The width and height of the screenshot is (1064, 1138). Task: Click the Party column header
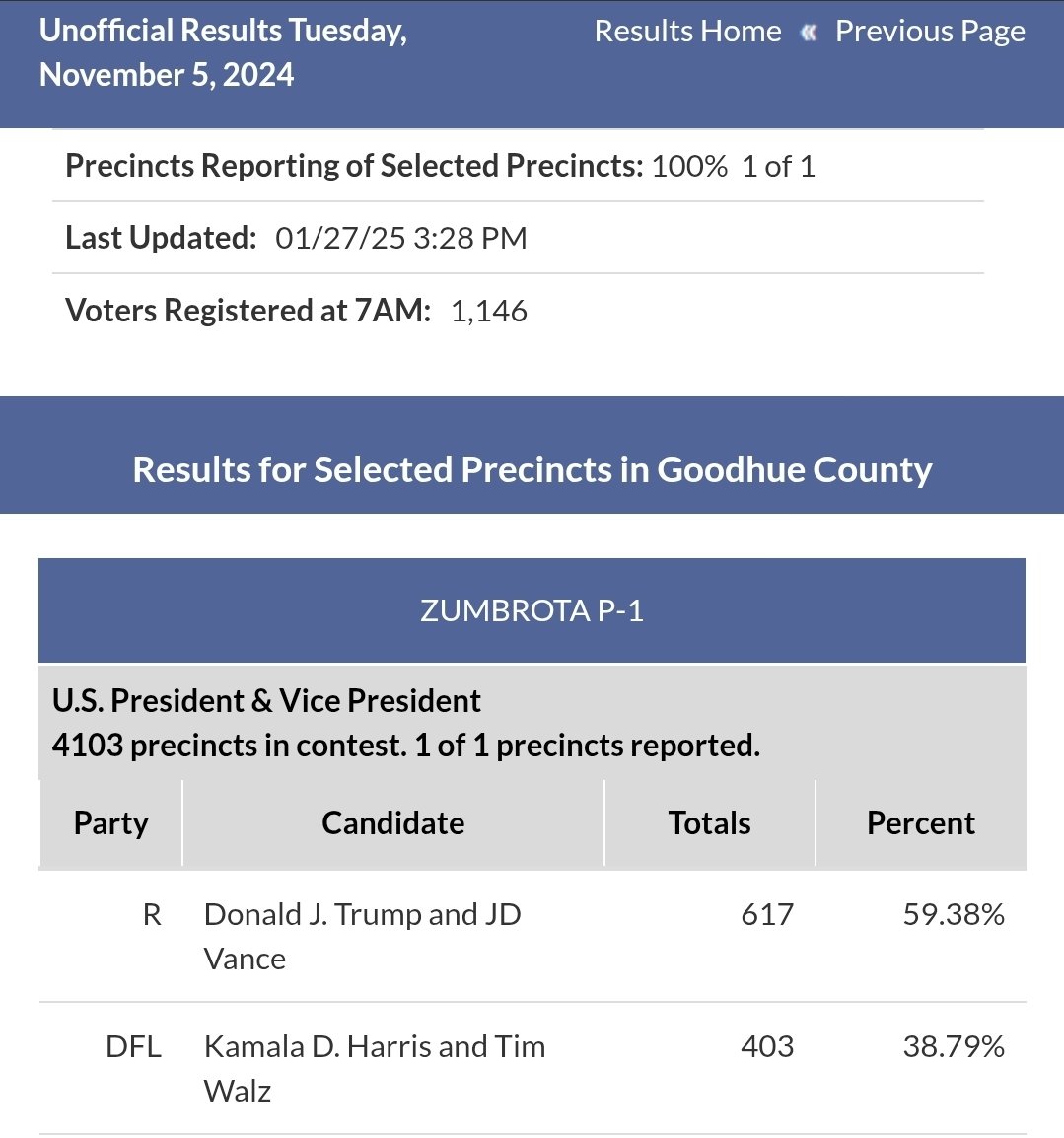click(x=111, y=823)
